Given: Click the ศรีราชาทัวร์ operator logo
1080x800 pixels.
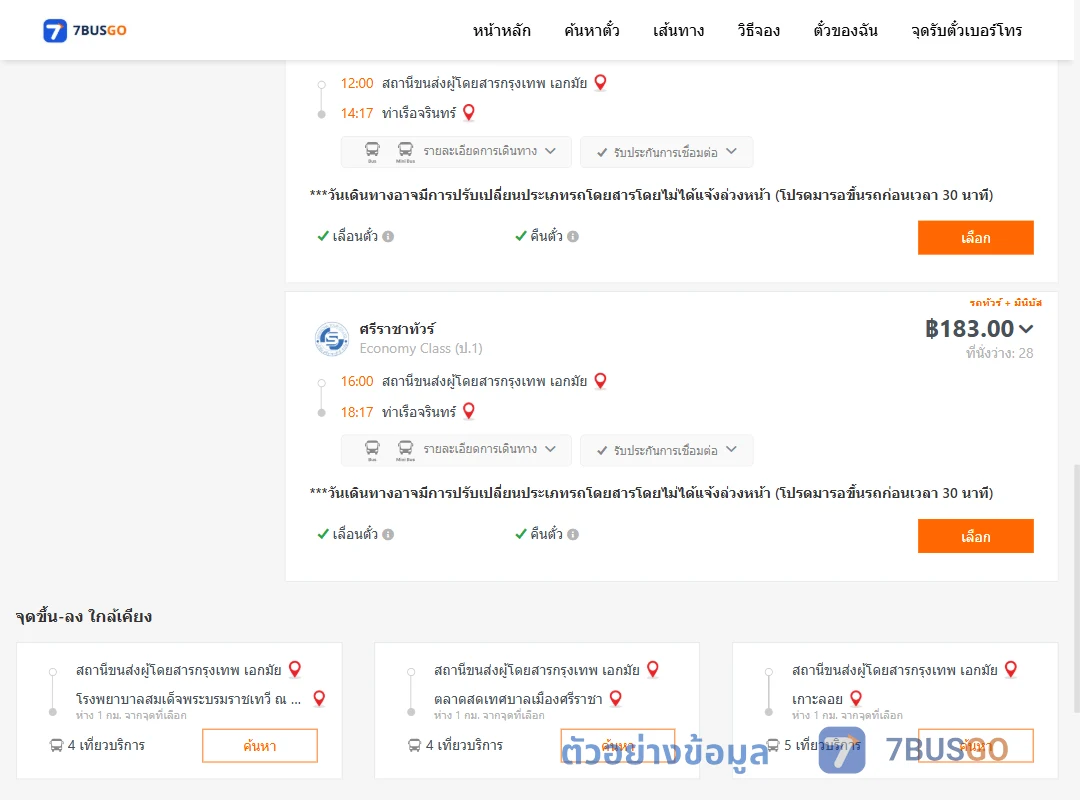Looking at the screenshot, I should [332, 338].
